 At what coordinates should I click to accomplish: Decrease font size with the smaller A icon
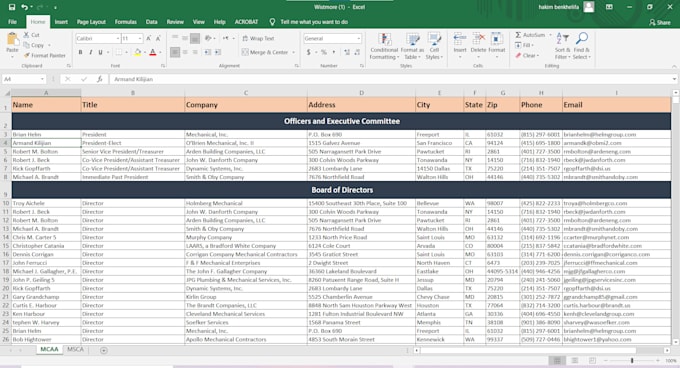(x=158, y=39)
